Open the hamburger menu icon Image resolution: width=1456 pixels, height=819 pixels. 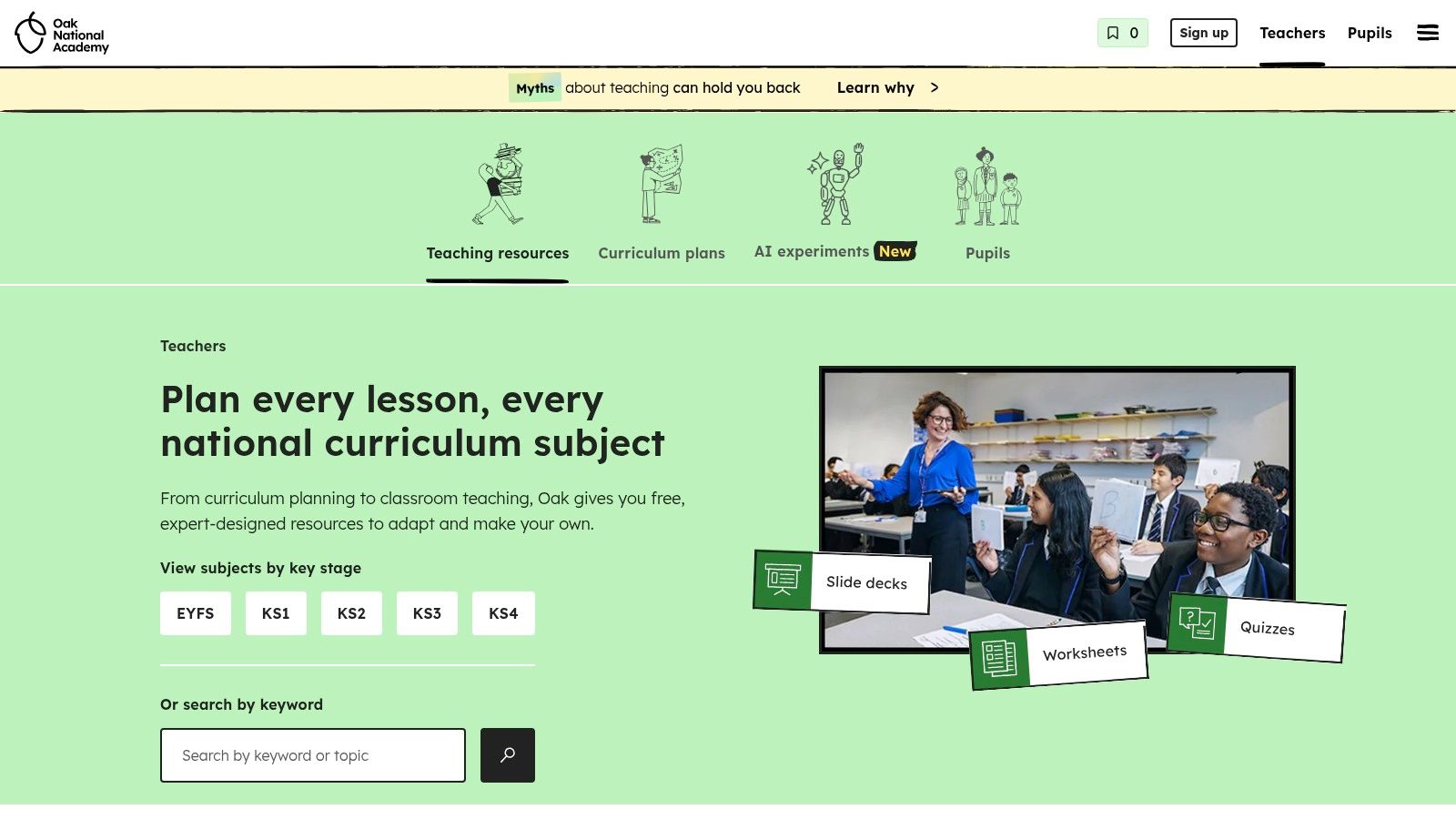click(1428, 33)
